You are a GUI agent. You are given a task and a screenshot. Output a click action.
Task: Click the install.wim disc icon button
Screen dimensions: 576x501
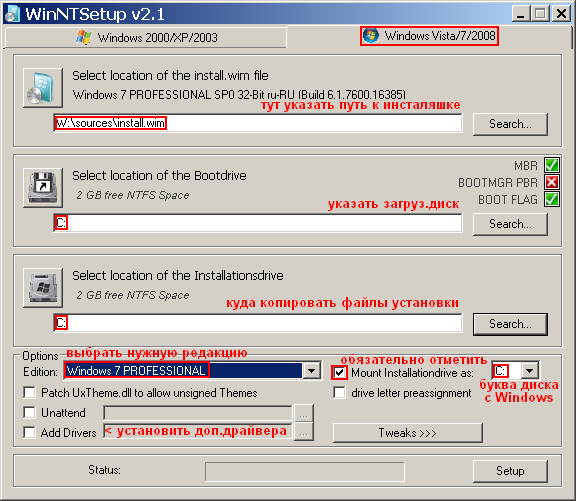coord(43,87)
